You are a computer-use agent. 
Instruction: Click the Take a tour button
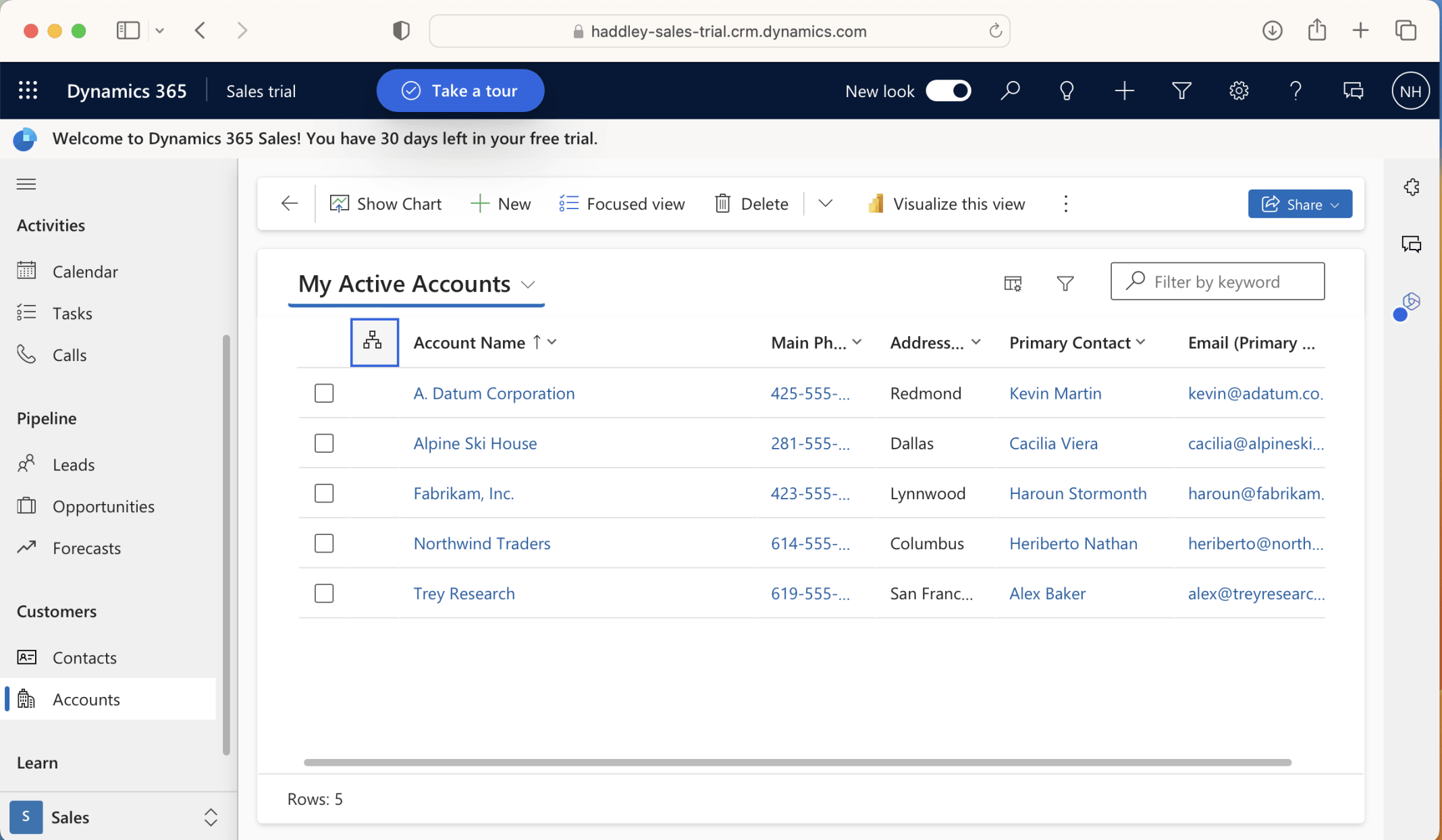460,90
